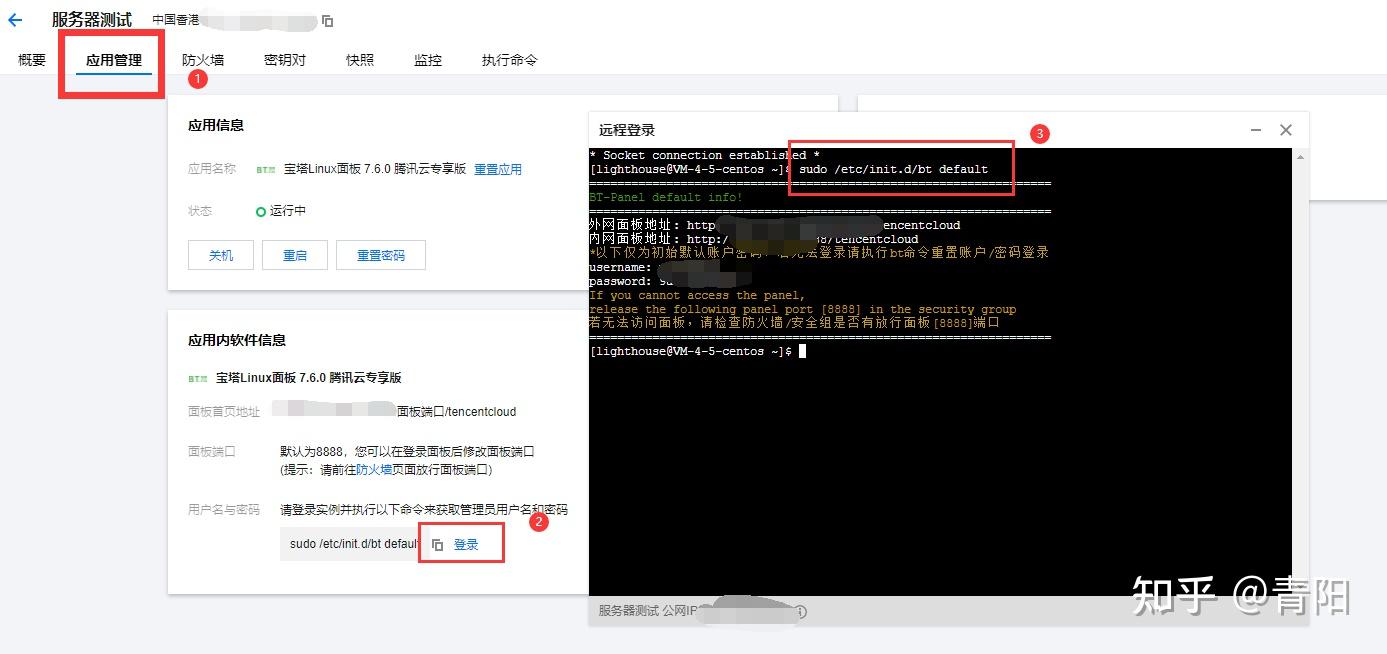Screen dimensions: 1387x654
Task: Click the 服务器测试 page title
Action: [x=92, y=20]
